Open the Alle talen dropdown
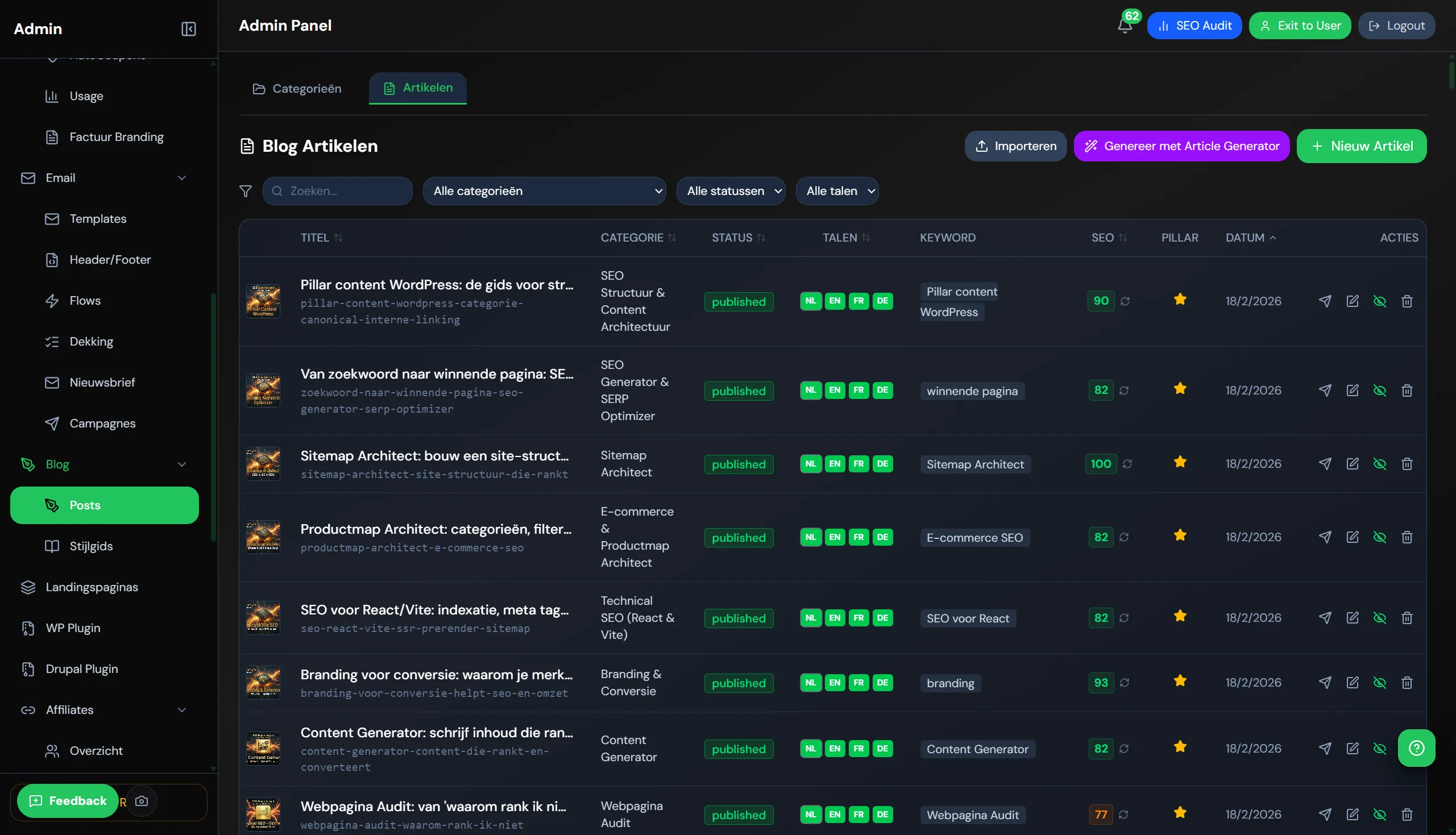This screenshot has width=1456, height=835. 837,191
